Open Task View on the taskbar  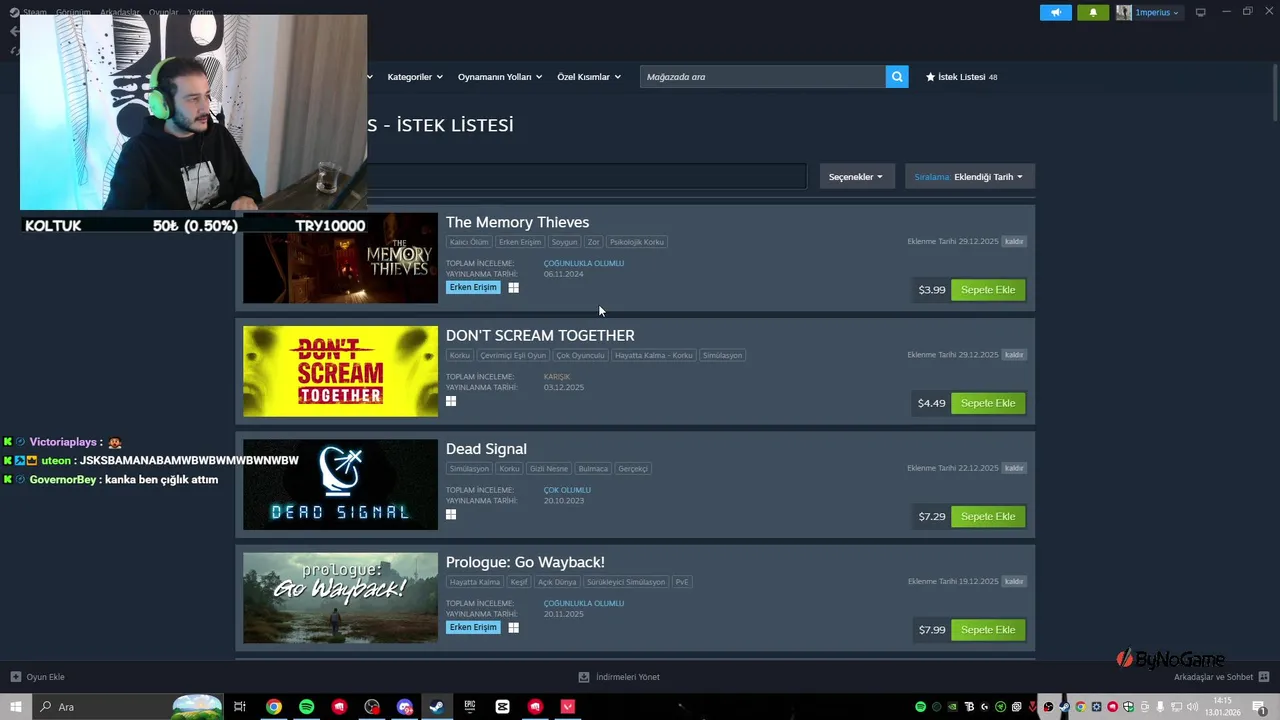(240, 707)
